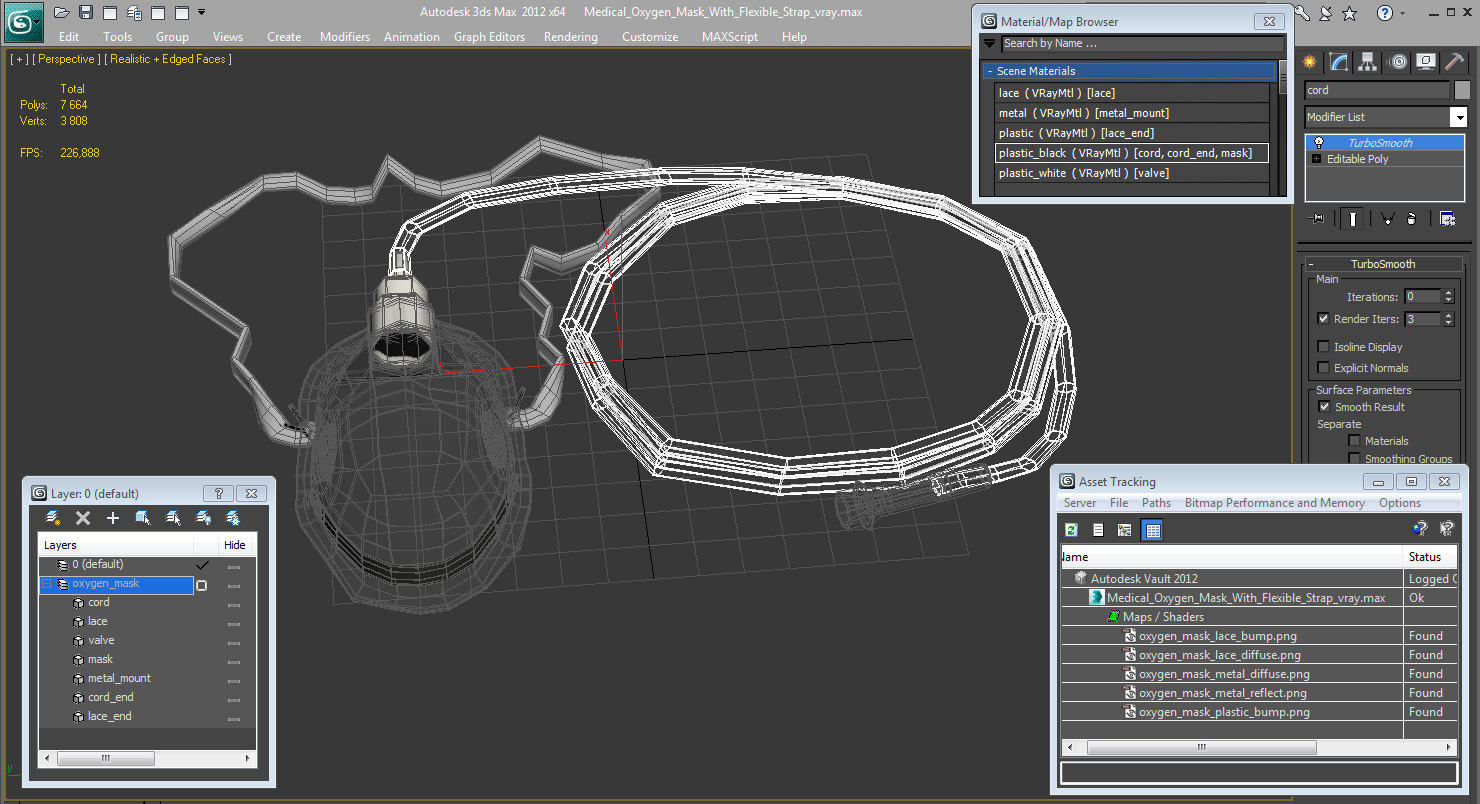Open Asset Tracking Paths menu
The height and width of the screenshot is (804, 1480).
(x=1156, y=503)
